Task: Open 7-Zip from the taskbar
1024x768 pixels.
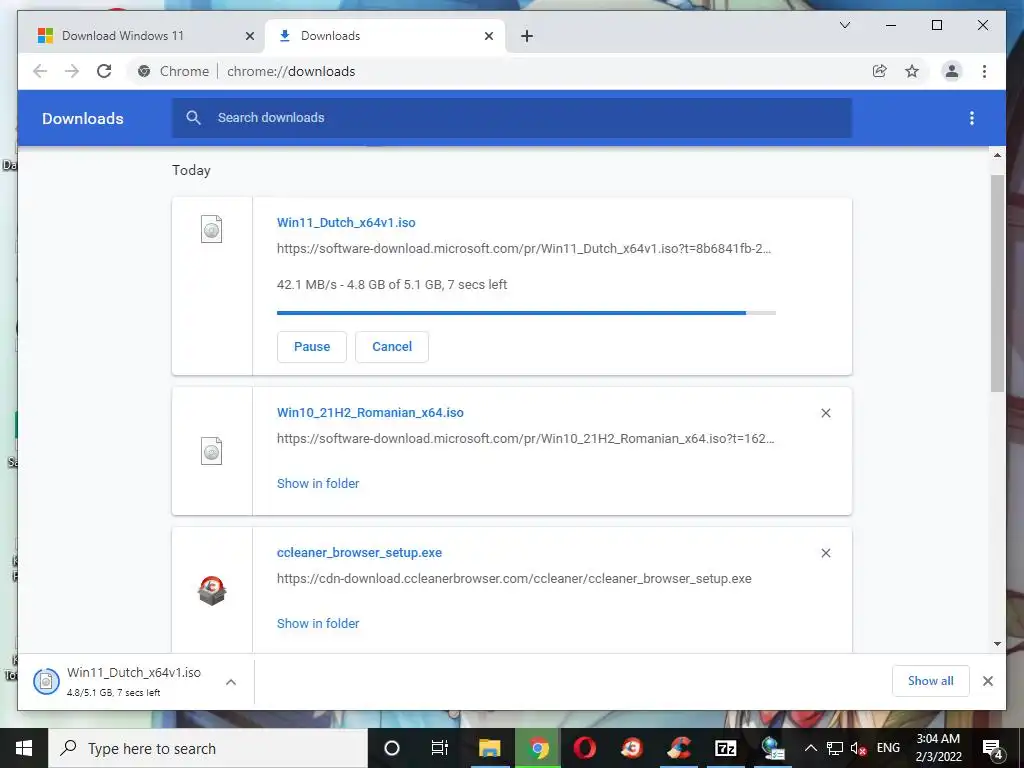Action: click(x=726, y=748)
